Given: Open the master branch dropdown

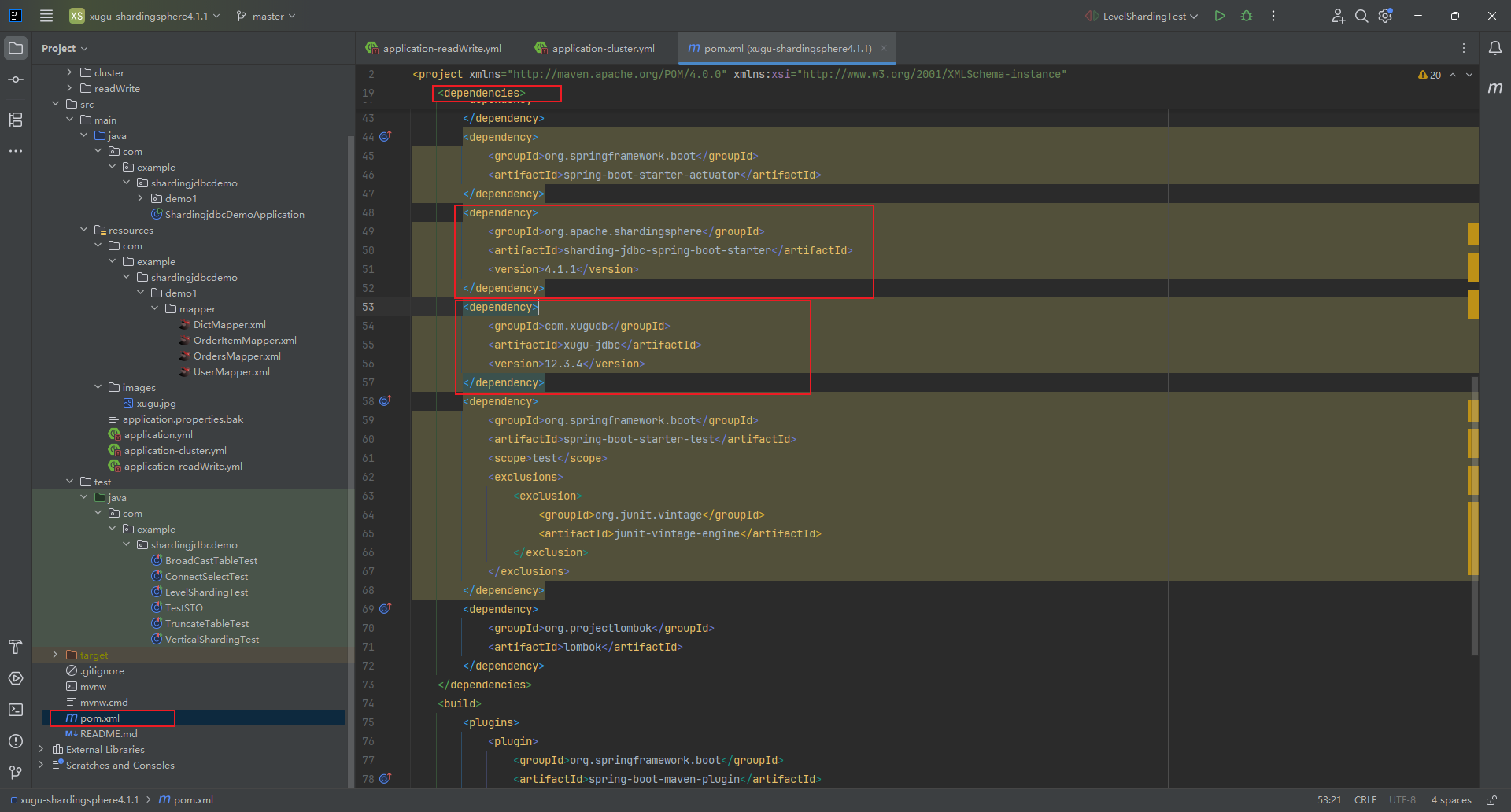Looking at the screenshot, I should (x=266, y=16).
